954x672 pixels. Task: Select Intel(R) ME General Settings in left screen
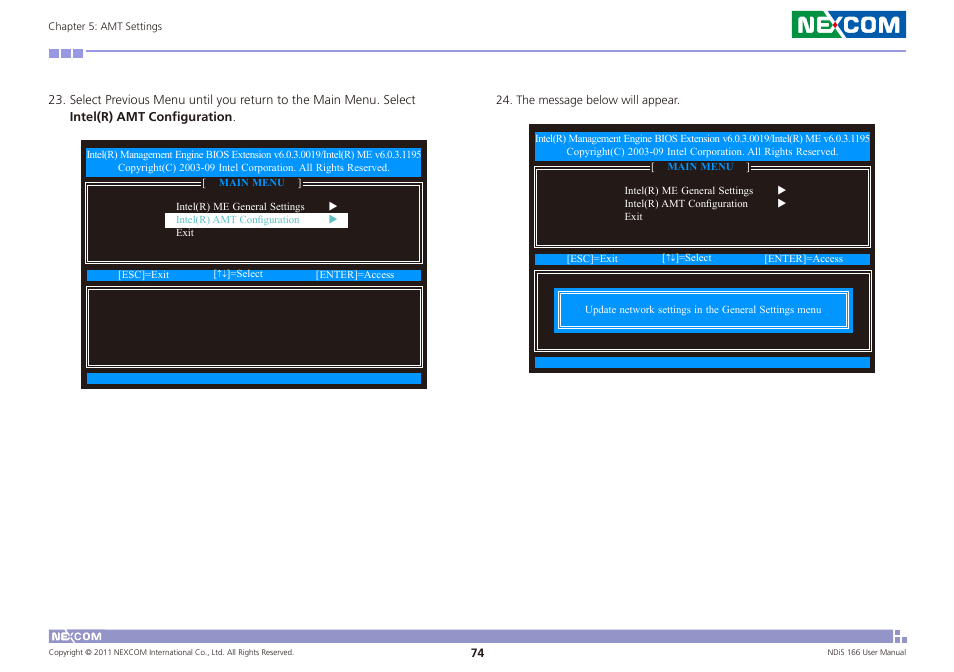pyautogui.click(x=240, y=207)
